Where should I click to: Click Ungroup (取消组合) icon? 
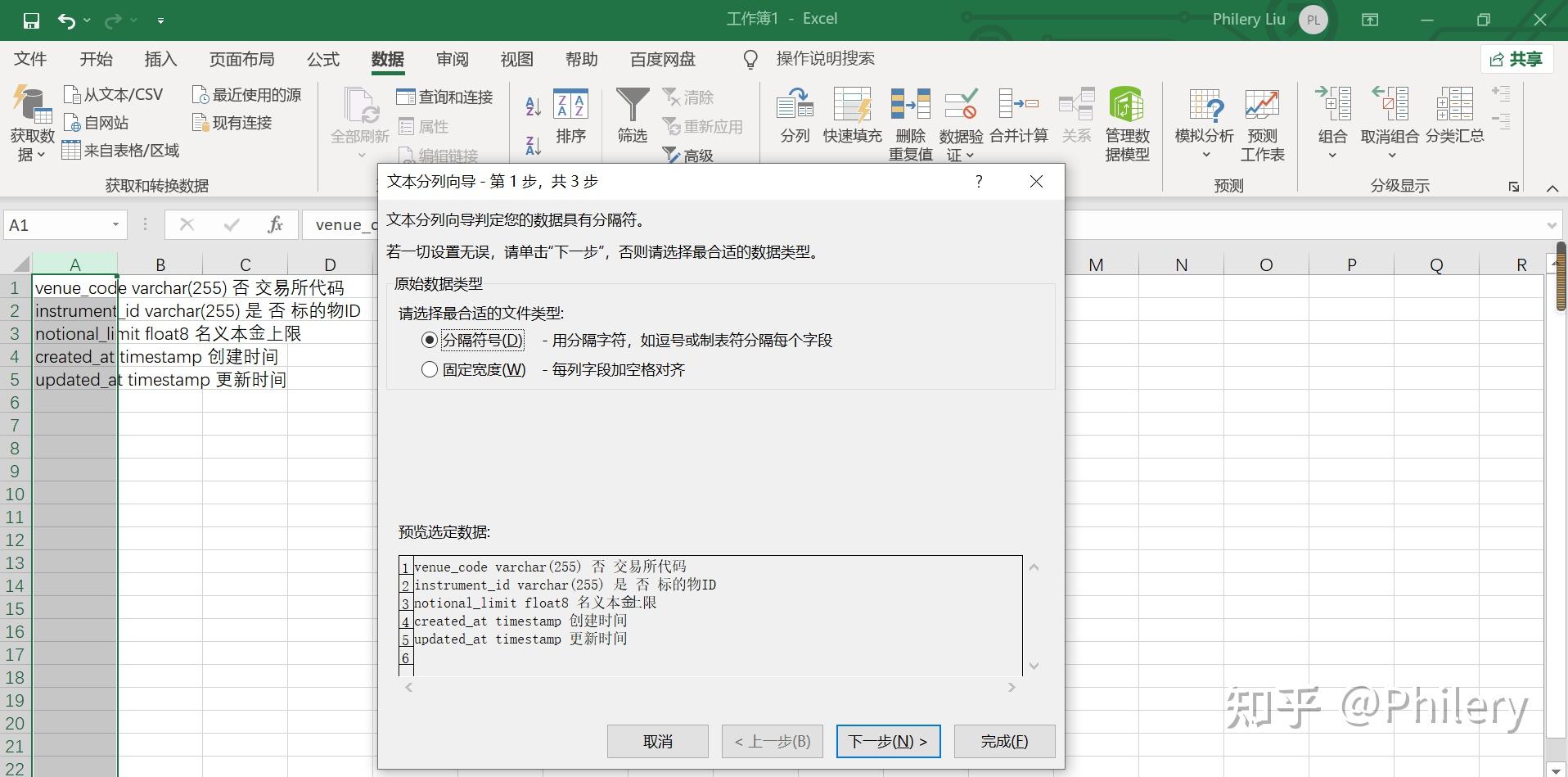(1390, 124)
